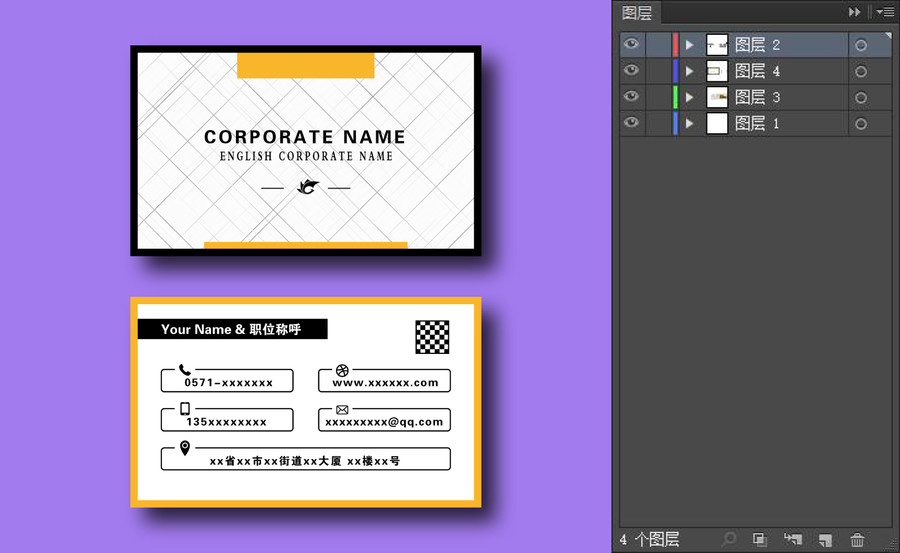Select the envelope email icon on the card
900x553 pixels.
tap(342, 409)
